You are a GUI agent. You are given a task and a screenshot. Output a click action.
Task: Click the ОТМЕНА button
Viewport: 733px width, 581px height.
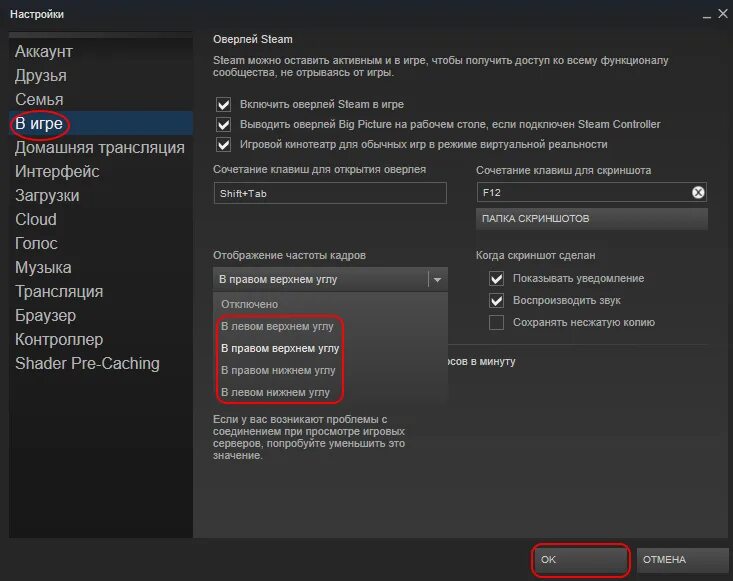point(683,559)
